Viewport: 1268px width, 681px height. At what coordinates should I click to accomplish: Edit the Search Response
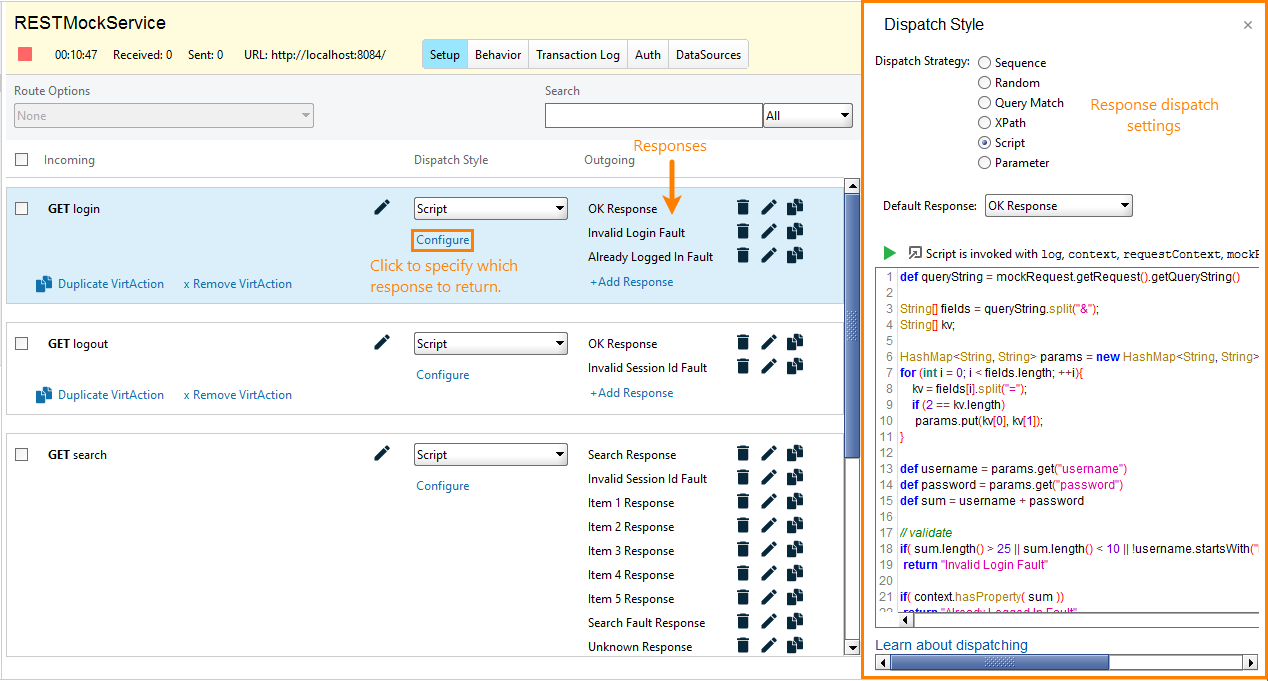point(769,453)
